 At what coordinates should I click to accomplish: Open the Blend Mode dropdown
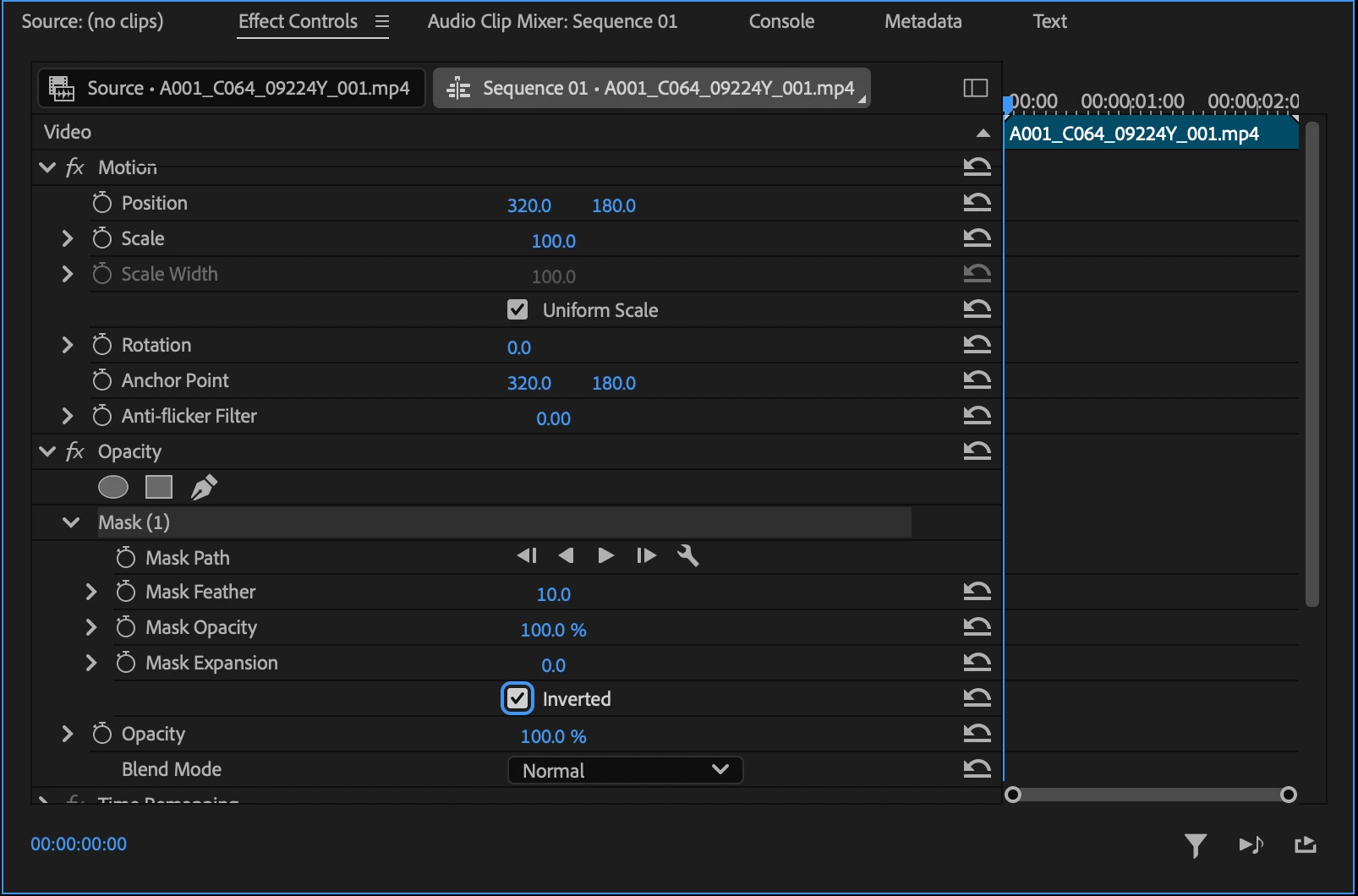click(626, 770)
